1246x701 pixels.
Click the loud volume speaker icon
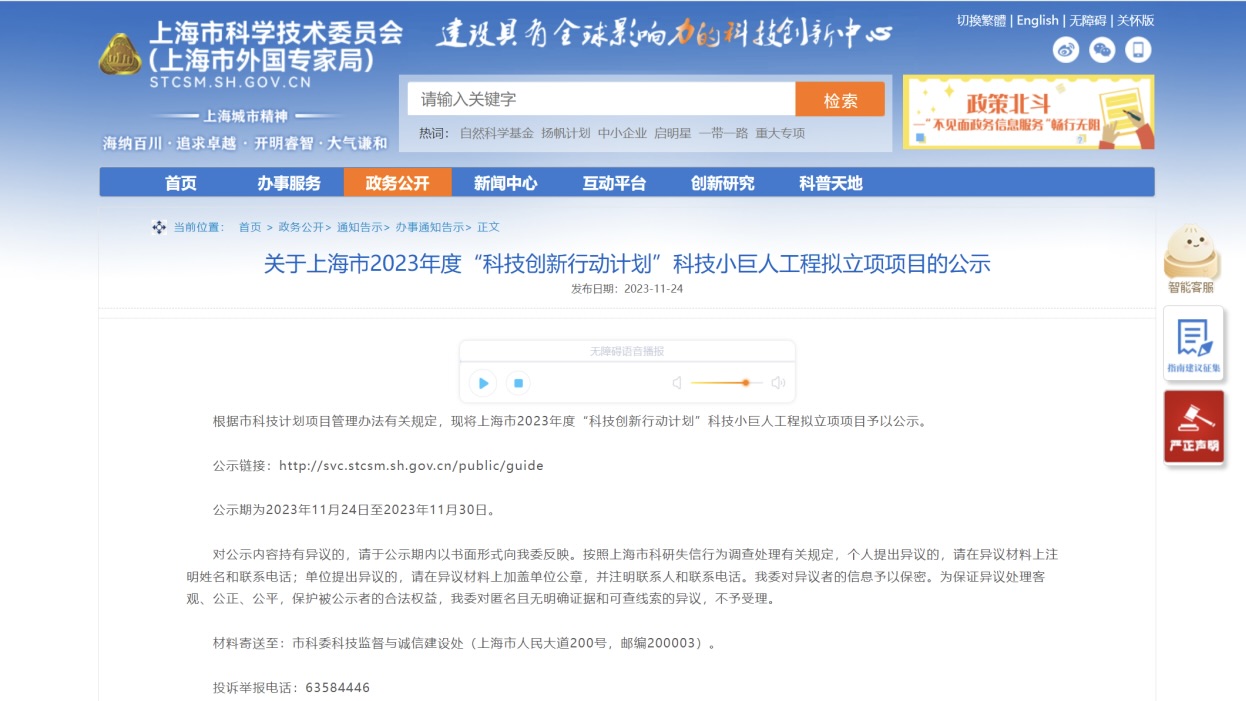[778, 383]
